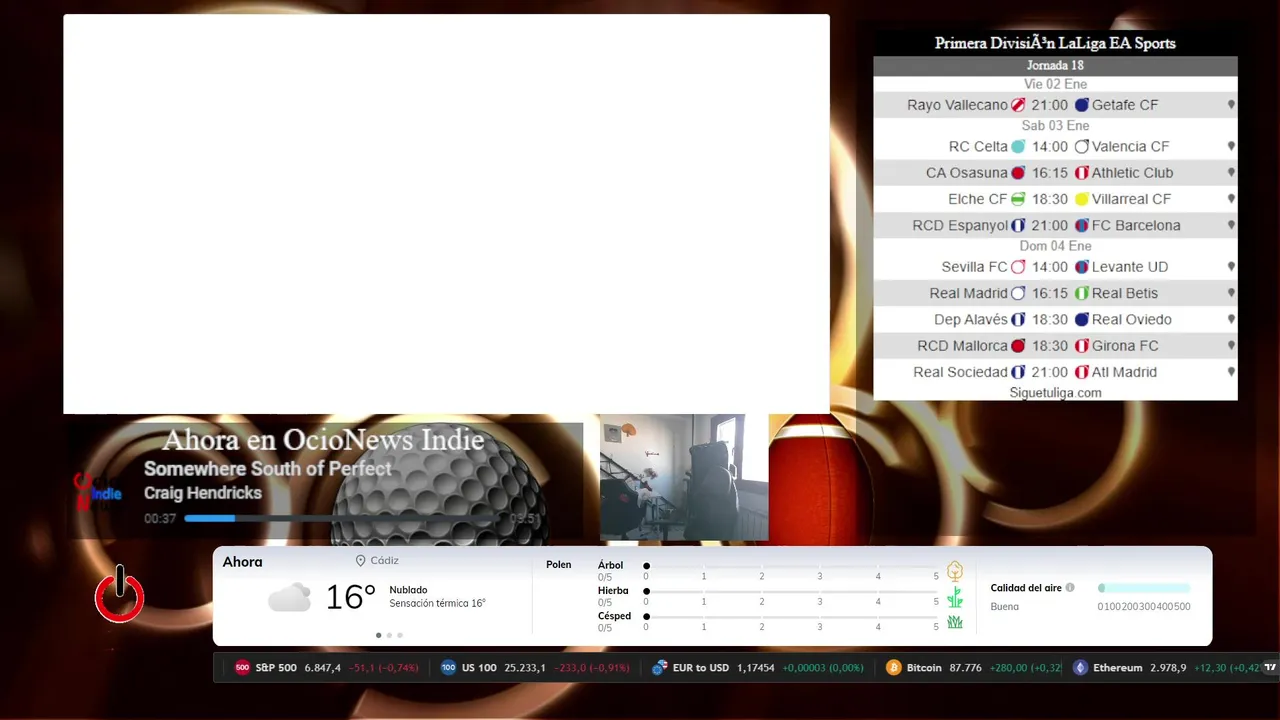Screen dimensions: 1280x720
Task: Click the map pin on CA Osasuna row
Action: [x=1231, y=173]
